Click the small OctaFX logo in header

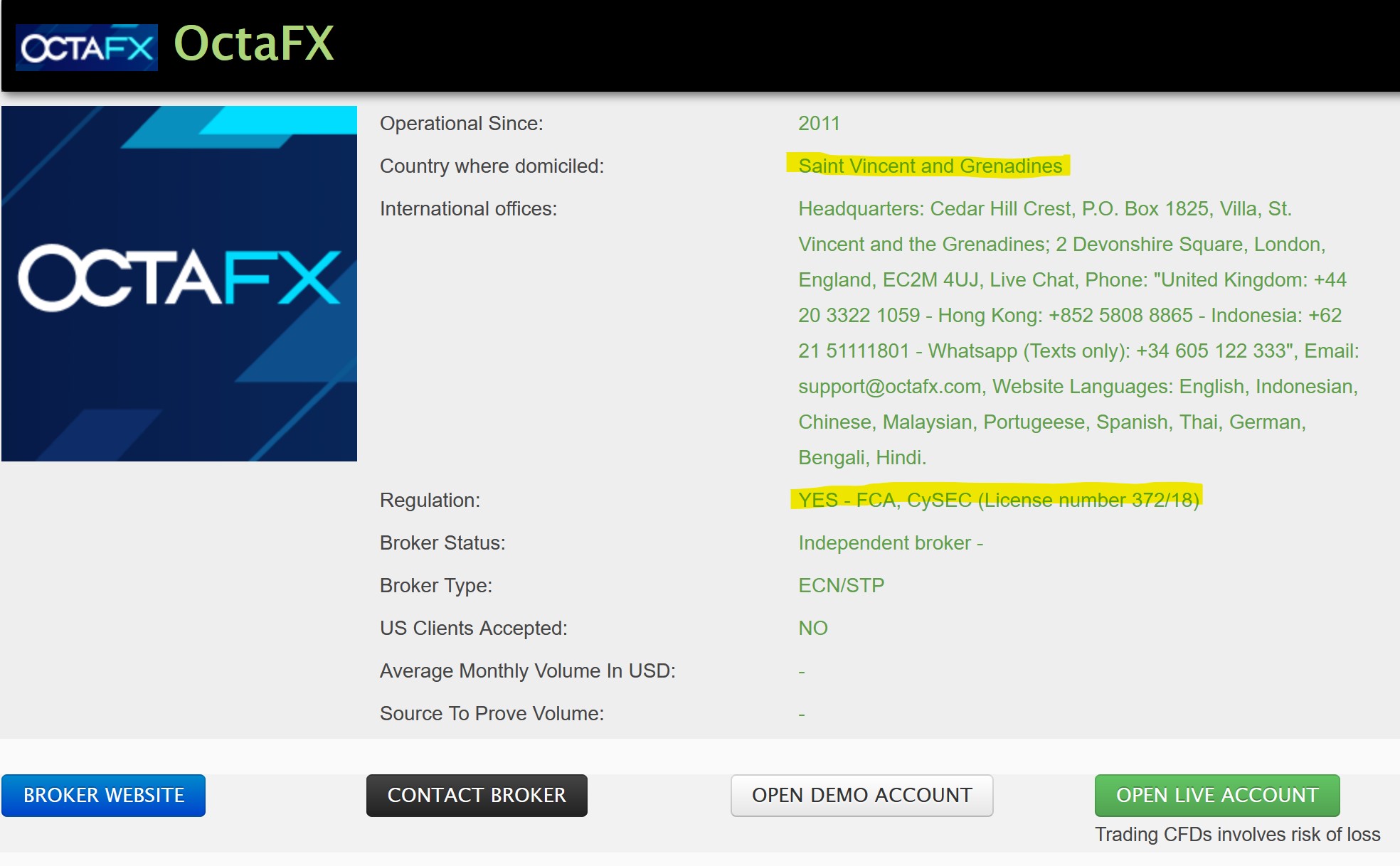point(87,48)
